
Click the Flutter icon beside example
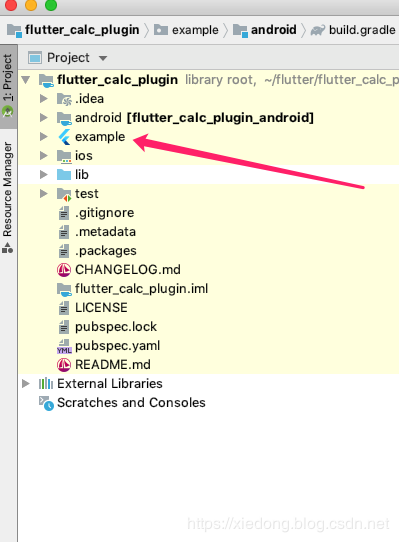[x=64, y=137]
